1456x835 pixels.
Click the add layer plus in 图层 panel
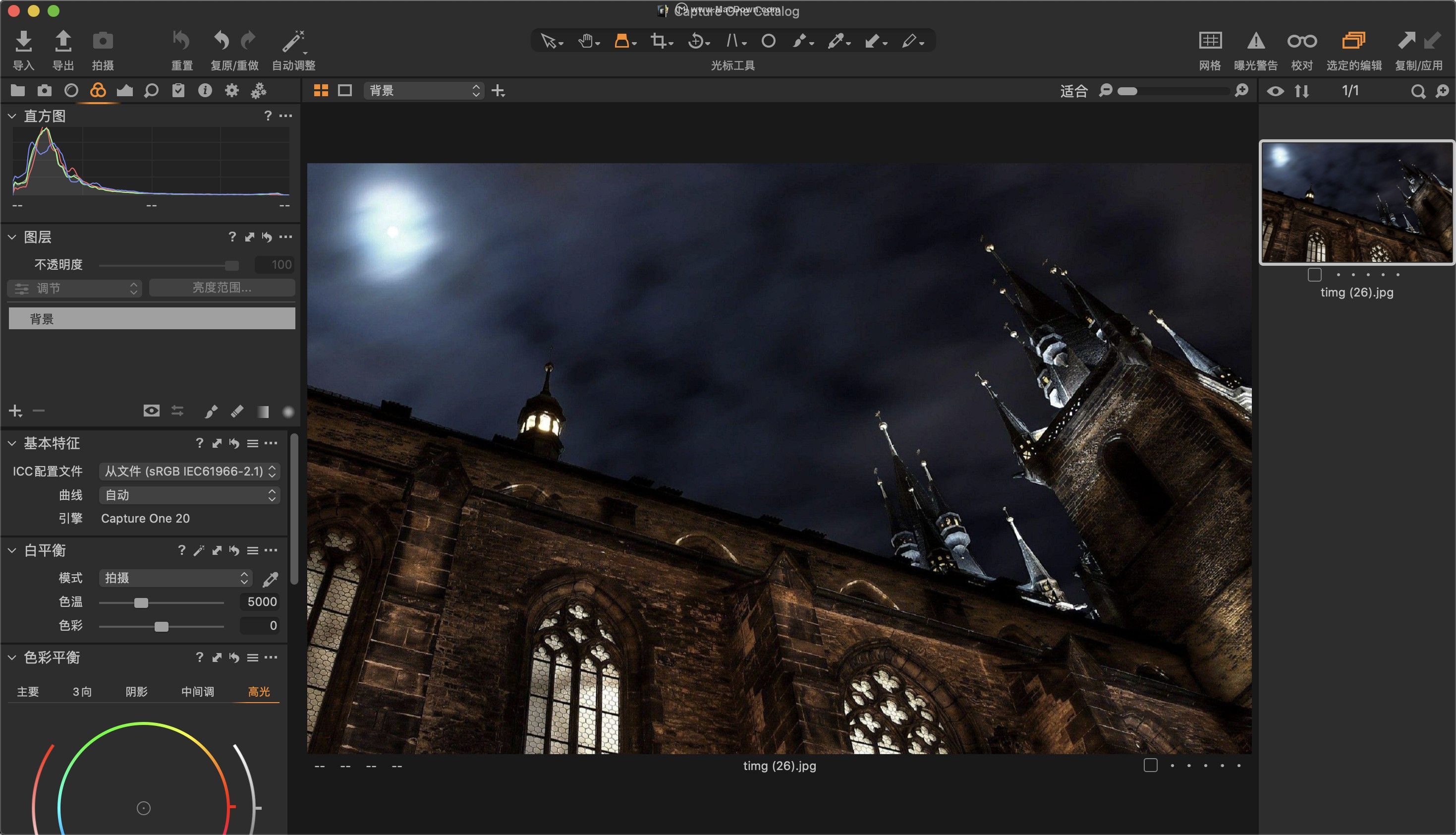pyautogui.click(x=15, y=411)
